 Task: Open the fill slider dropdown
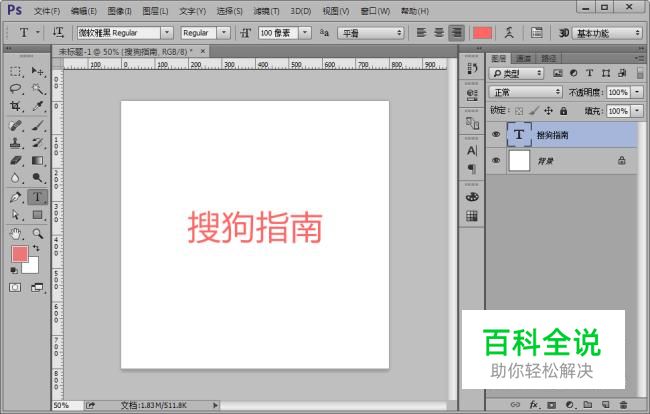tap(637, 111)
